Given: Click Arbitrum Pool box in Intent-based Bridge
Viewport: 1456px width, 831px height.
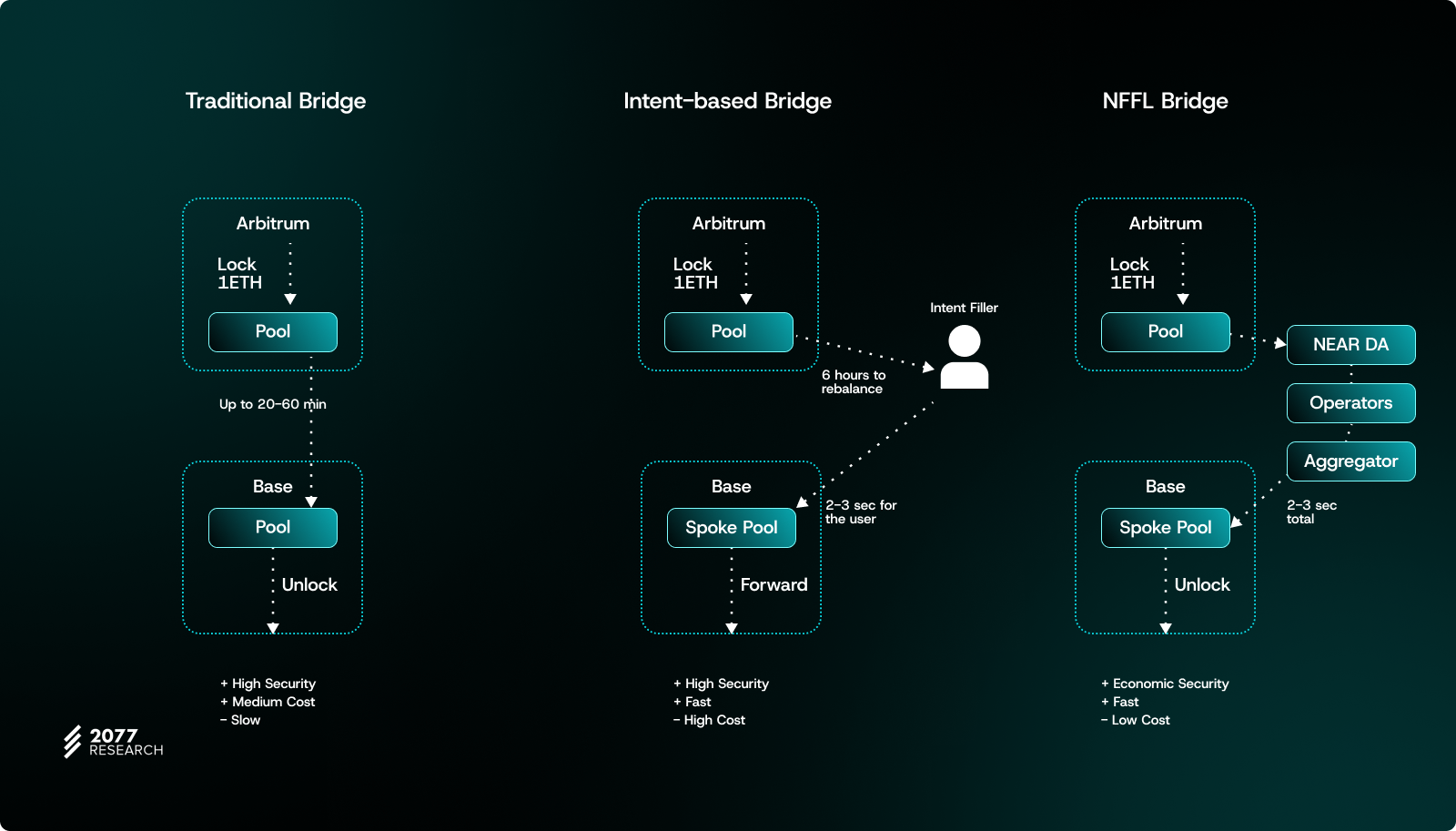Looking at the screenshot, I should tap(728, 332).
